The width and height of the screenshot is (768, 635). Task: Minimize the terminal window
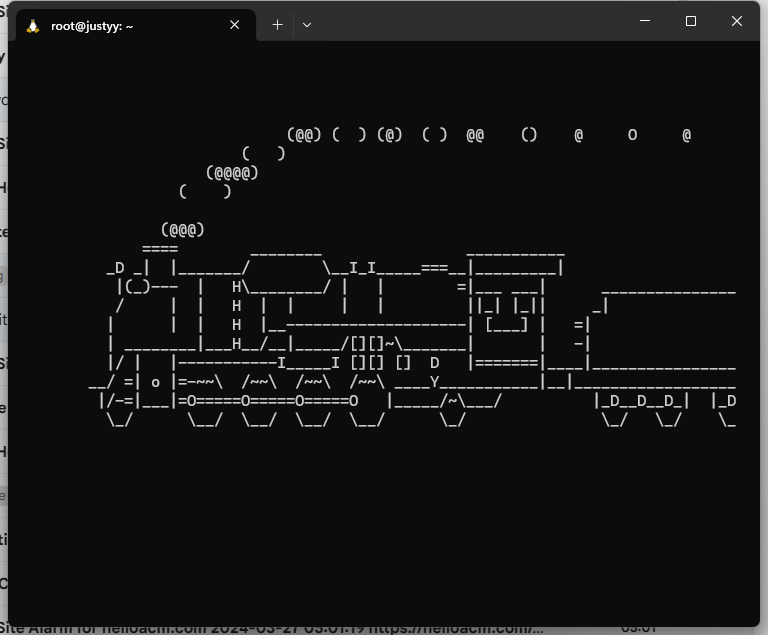tap(645, 21)
